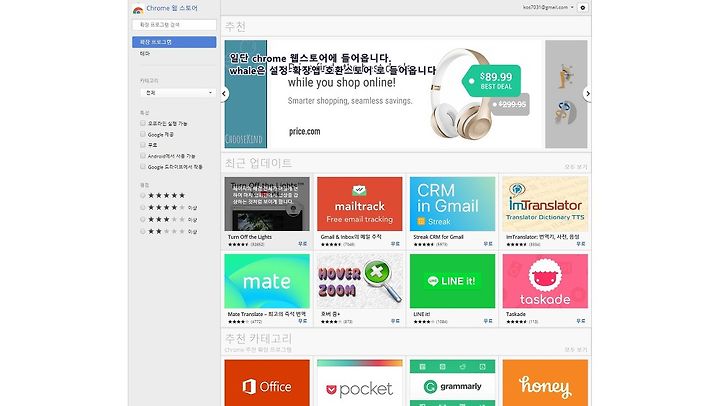Open the settings gear icon
Image resolution: width=720 pixels, height=406 pixels.
pos(583,8)
